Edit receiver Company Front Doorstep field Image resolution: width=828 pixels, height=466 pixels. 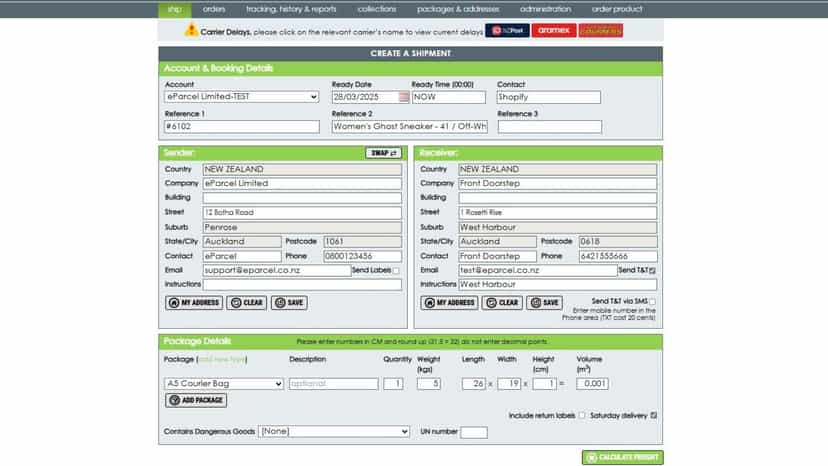(558, 183)
